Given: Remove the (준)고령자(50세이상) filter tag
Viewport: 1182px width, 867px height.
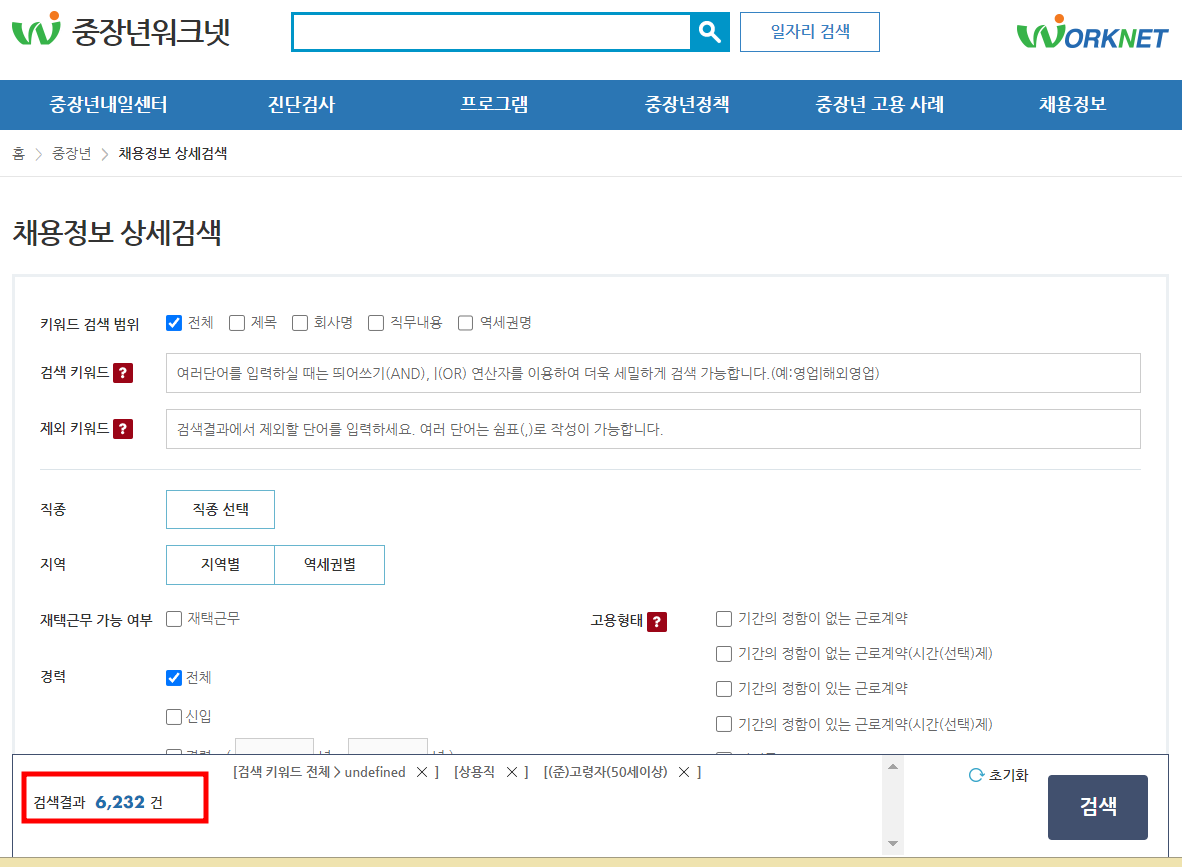Looking at the screenshot, I should click(683, 772).
